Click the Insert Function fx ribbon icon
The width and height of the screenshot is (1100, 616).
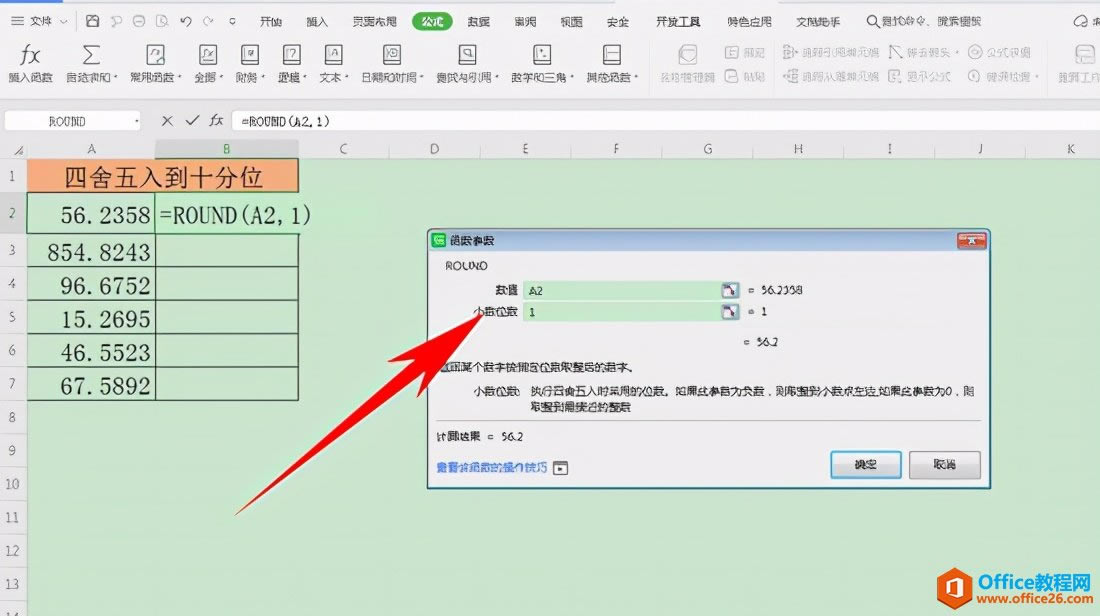coord(30,55)
